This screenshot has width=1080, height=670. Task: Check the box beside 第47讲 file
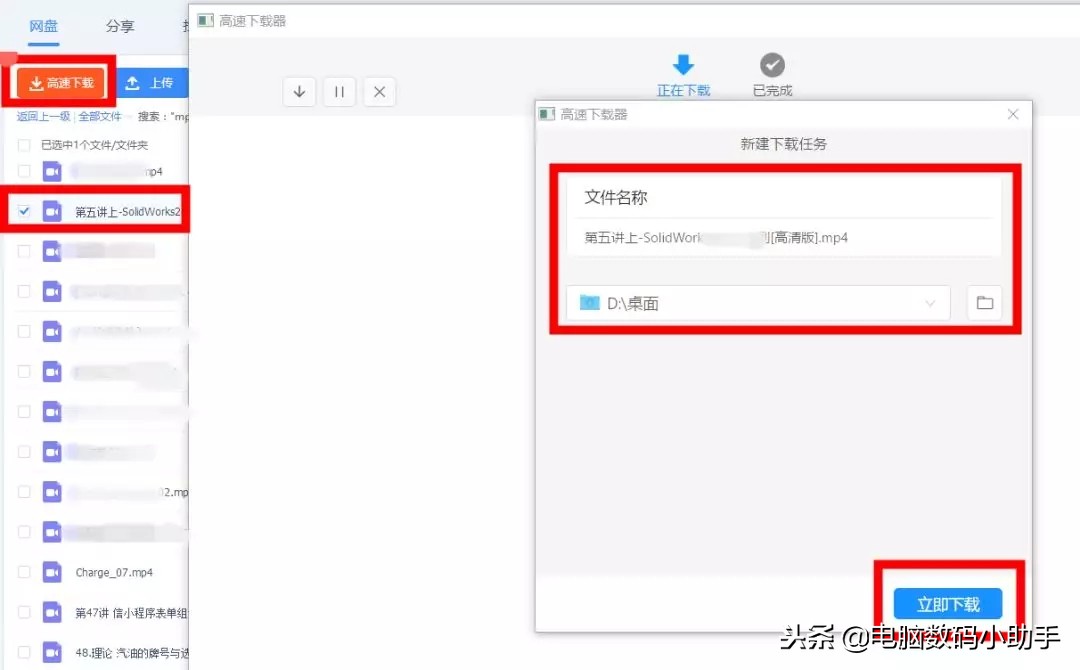tap(22, 612)
